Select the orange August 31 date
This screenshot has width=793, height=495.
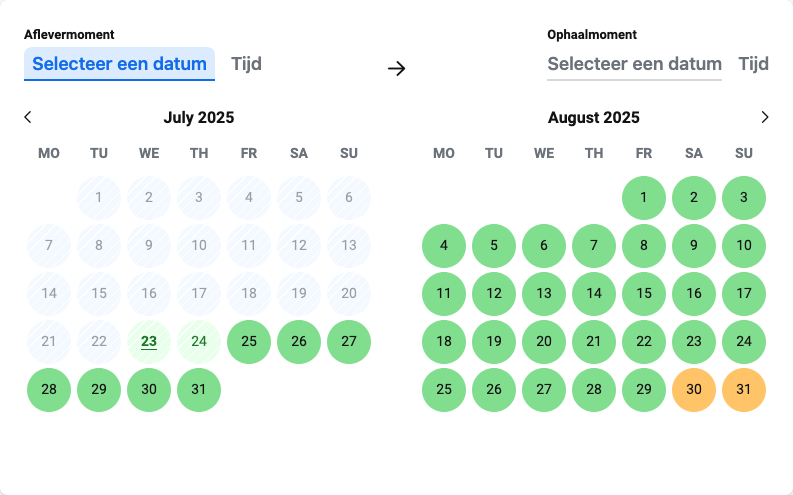pos(744,390)
